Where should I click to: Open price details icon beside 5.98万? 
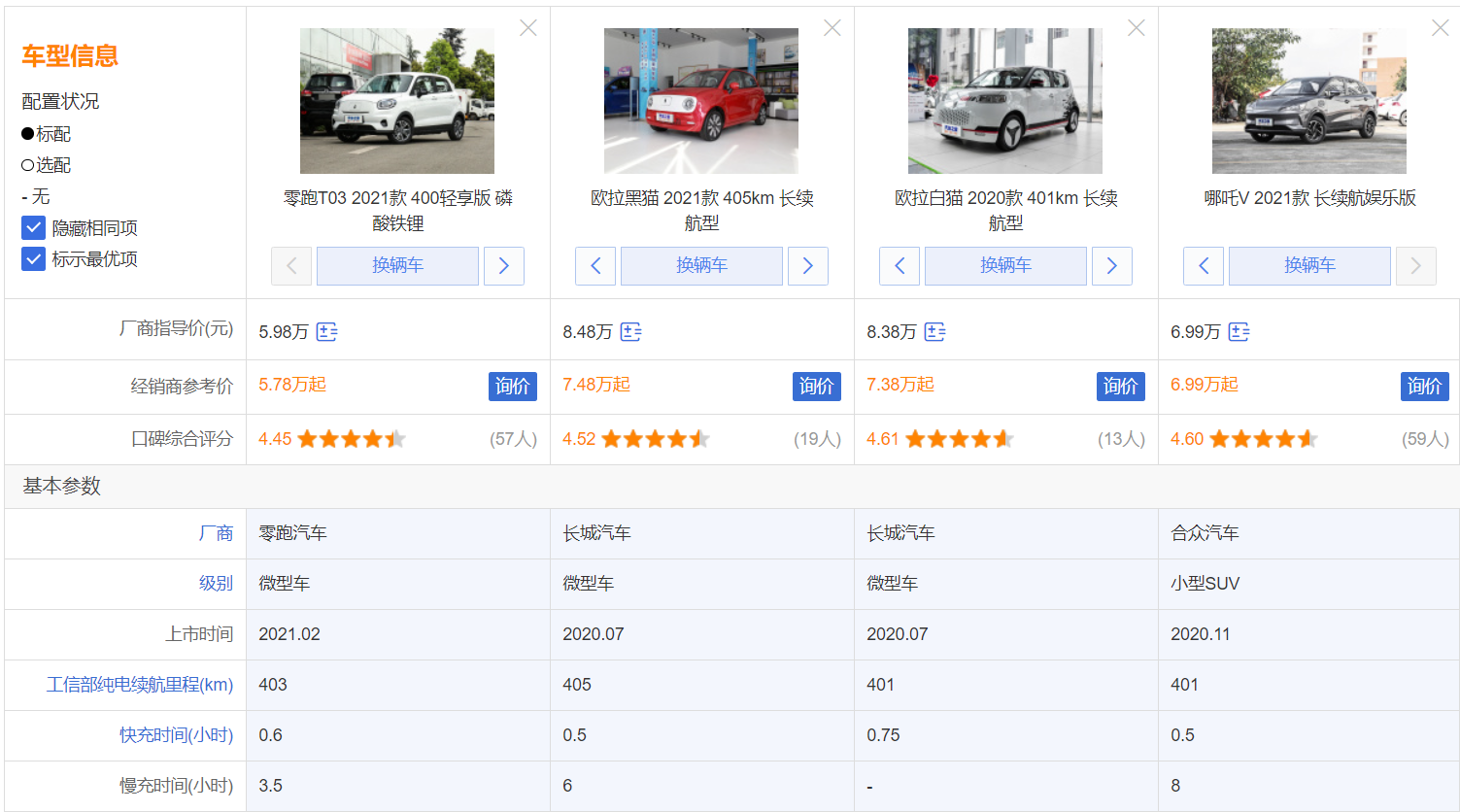pyautogui.click(x=327, y=332)
